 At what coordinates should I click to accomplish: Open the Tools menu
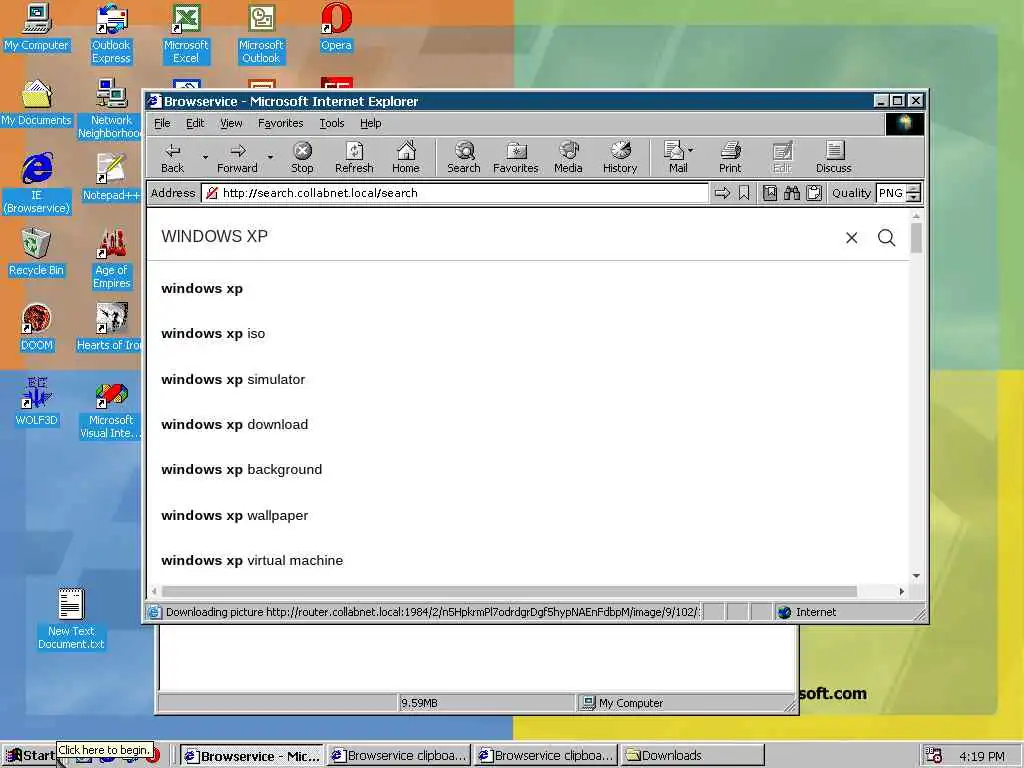click(332, 123)
